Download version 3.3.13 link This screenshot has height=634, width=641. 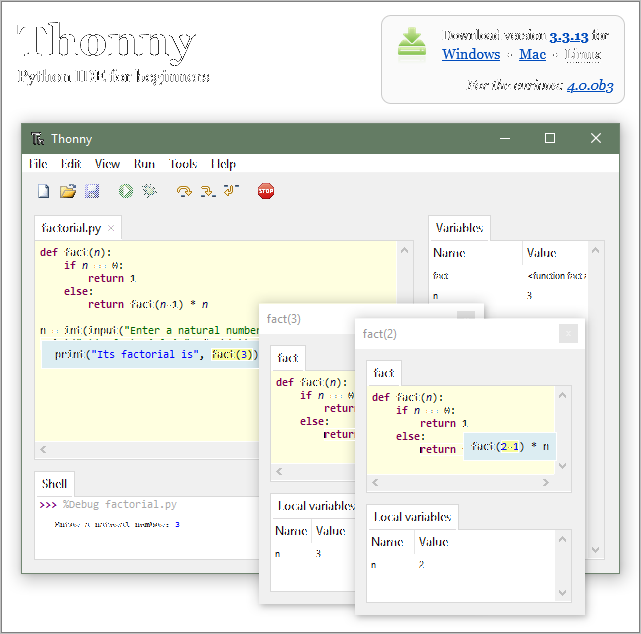[568, 37]
